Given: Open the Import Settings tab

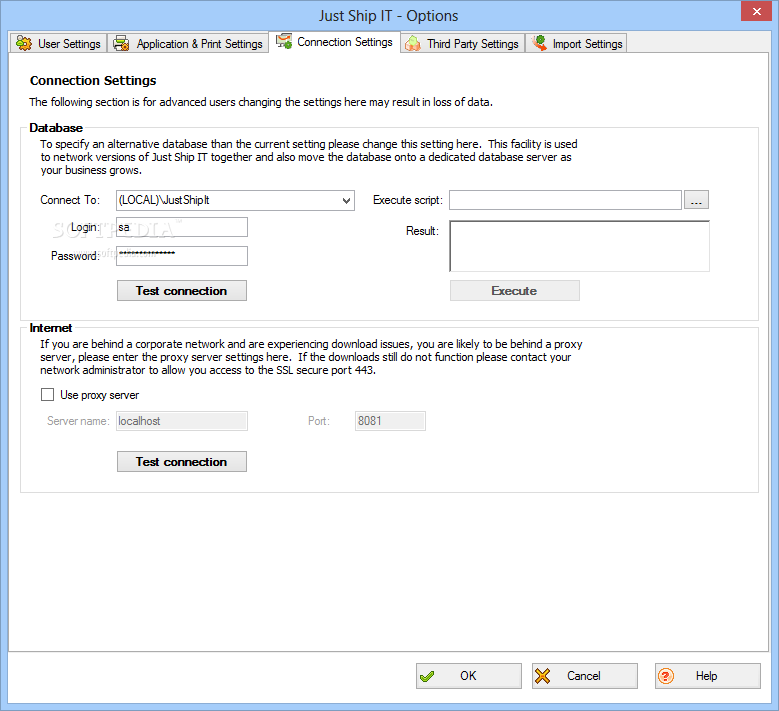Looking at the screenshot, I should point(576,44).
